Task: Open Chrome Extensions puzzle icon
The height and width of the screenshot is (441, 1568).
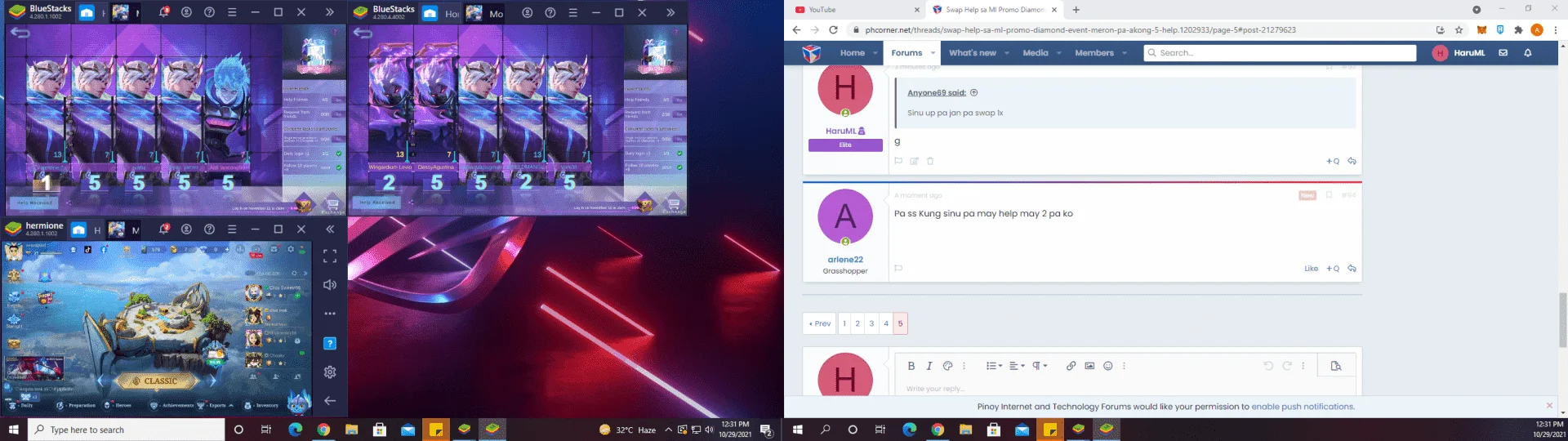Action: (1518, 30)
